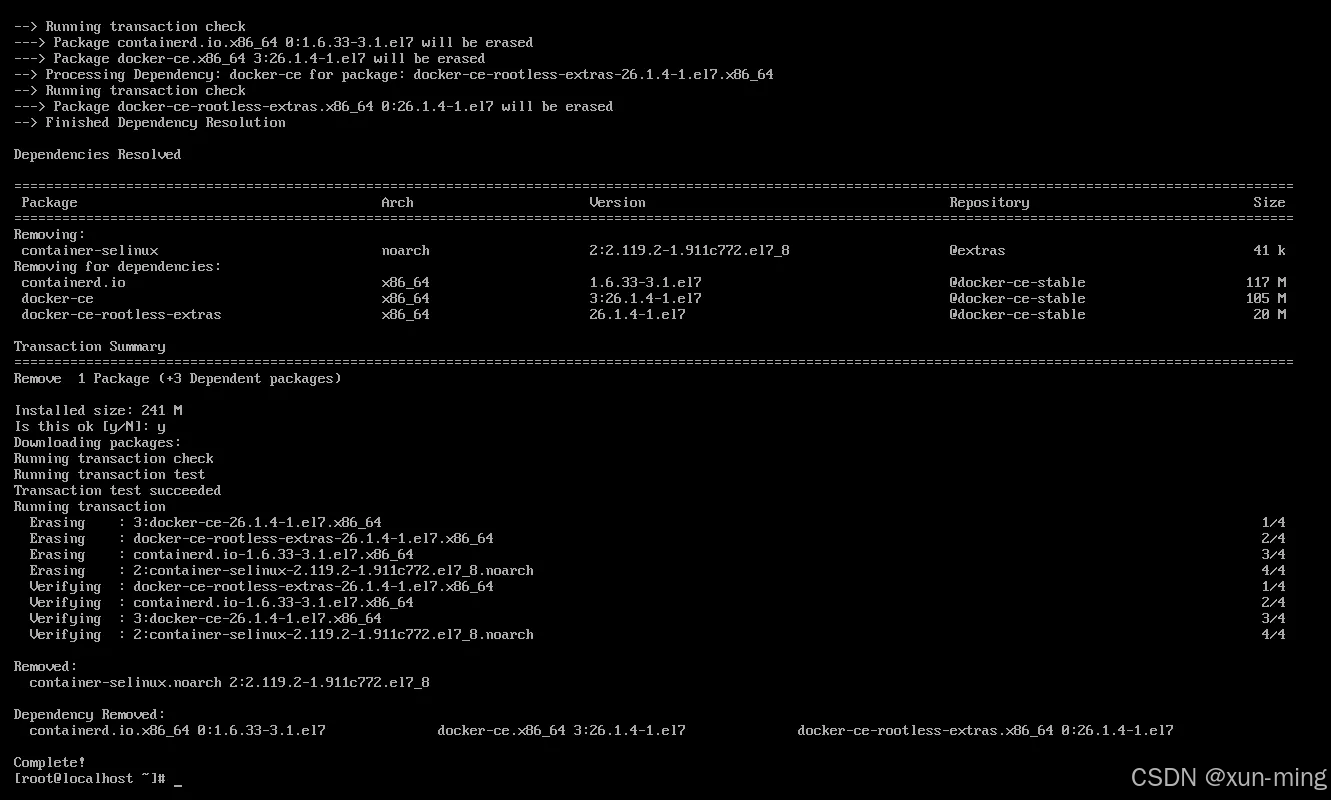This screenshot has width=1331, height=800.
Task: Click the 'Downloading packages:' line
Action: pos(97,442)
